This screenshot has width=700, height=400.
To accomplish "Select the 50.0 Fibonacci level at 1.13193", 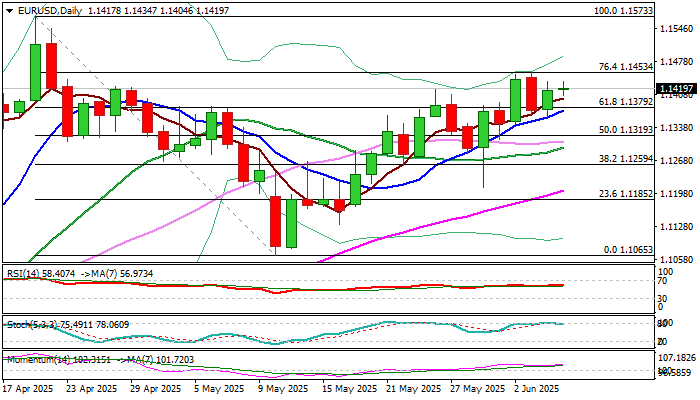I will point(625,129).
